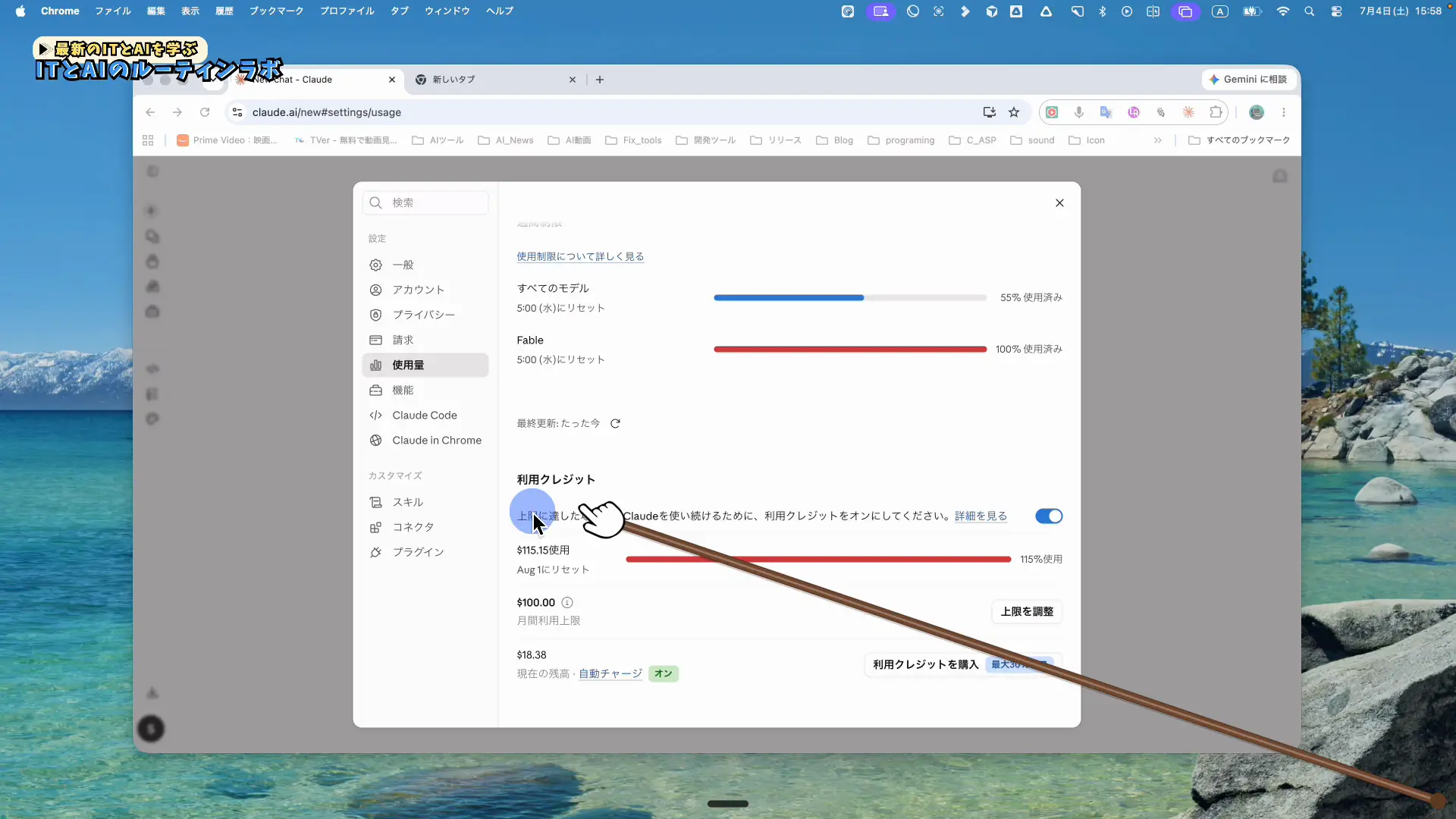Expand the 開発ツール bookmark folder

point(706,140)
